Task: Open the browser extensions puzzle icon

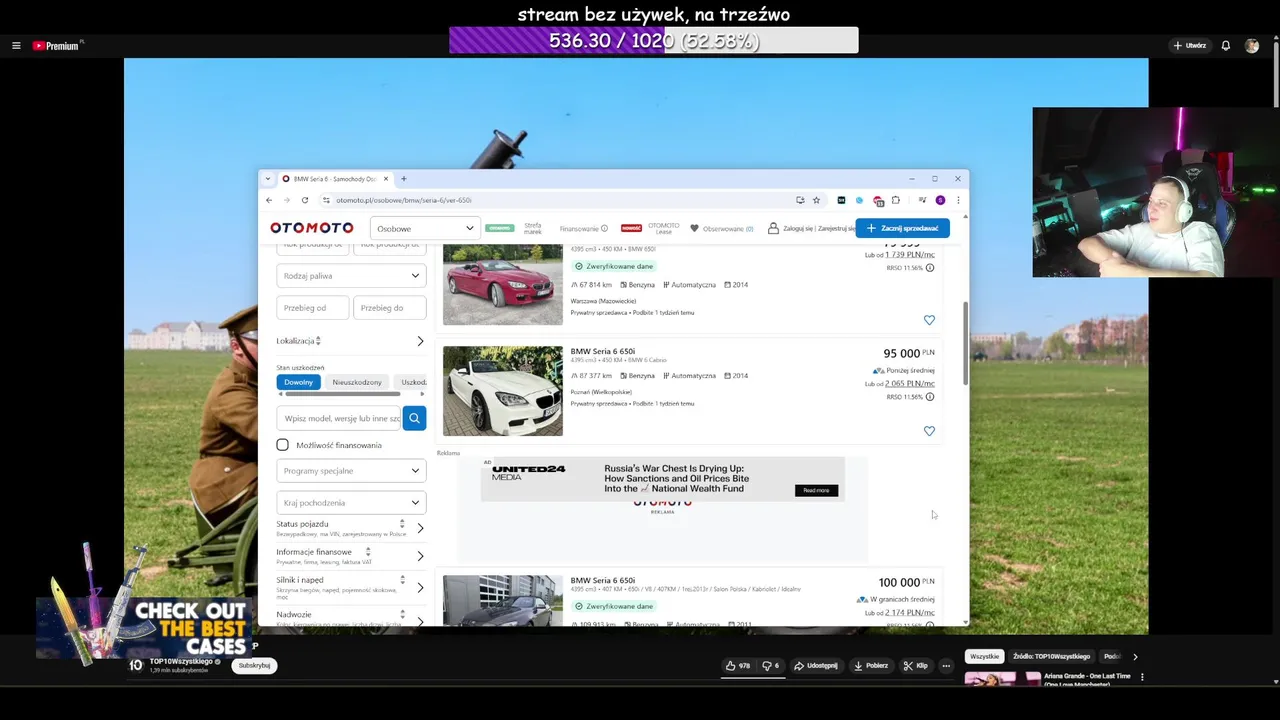Action: point(896,200)
